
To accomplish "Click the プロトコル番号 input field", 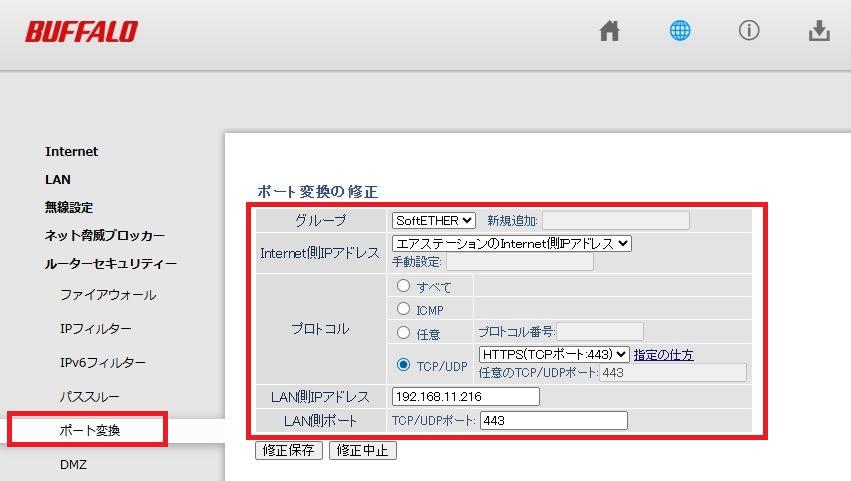I will (x=600, y=331).
